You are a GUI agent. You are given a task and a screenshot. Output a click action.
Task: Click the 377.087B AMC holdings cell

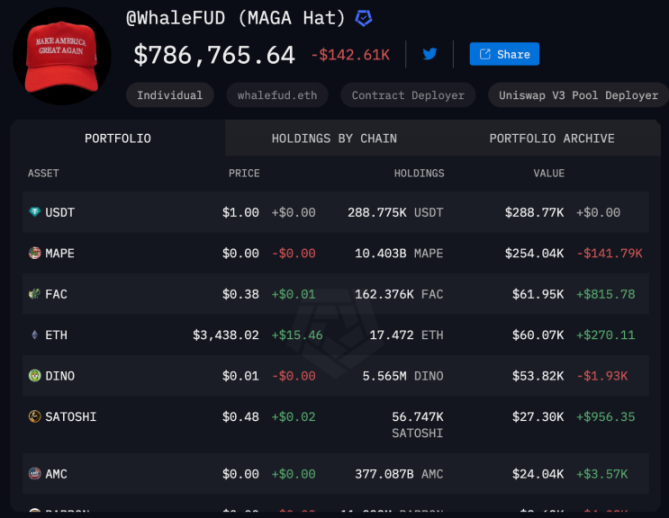tap(399, 474)
